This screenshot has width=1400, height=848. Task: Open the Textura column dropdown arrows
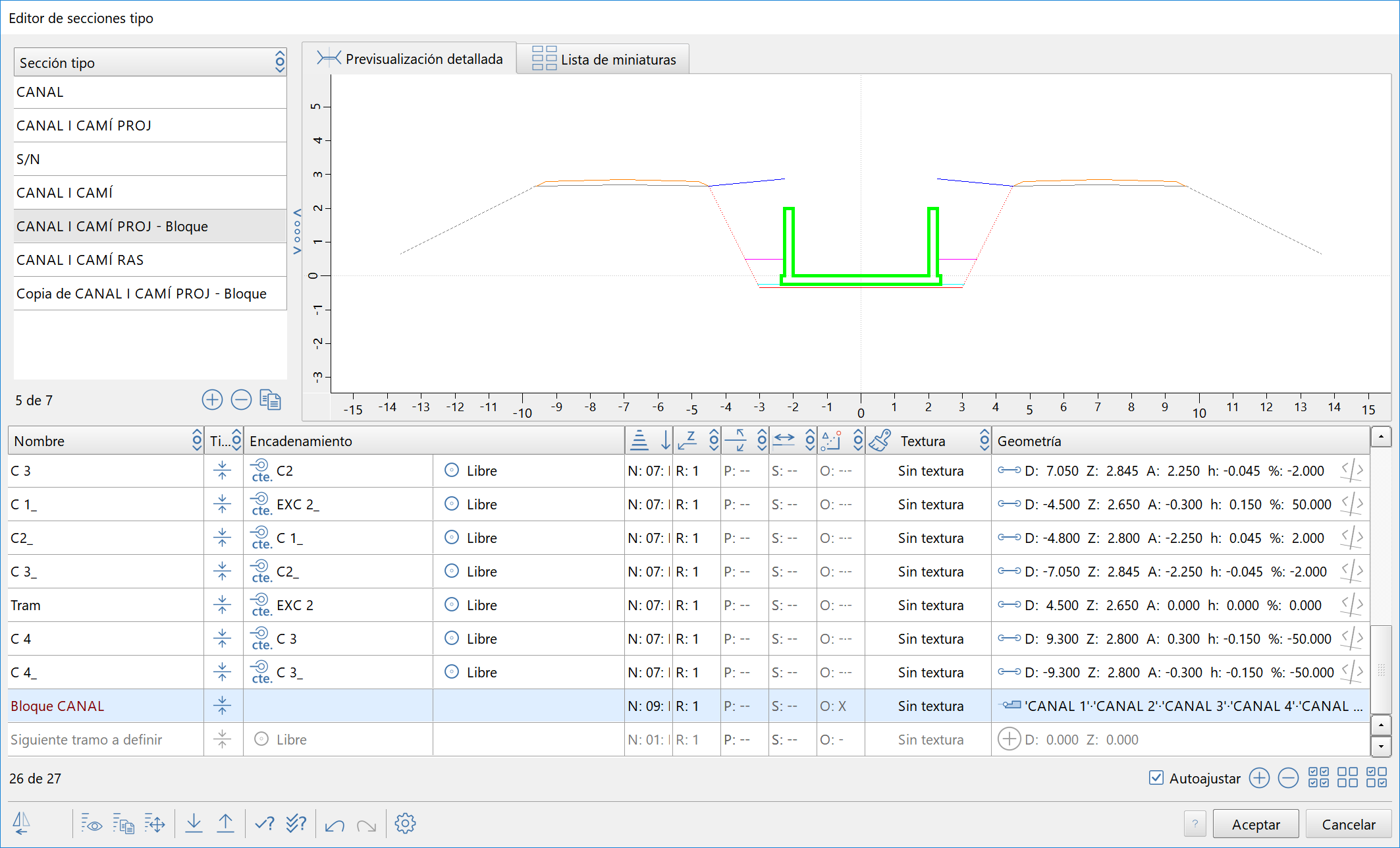984,440
